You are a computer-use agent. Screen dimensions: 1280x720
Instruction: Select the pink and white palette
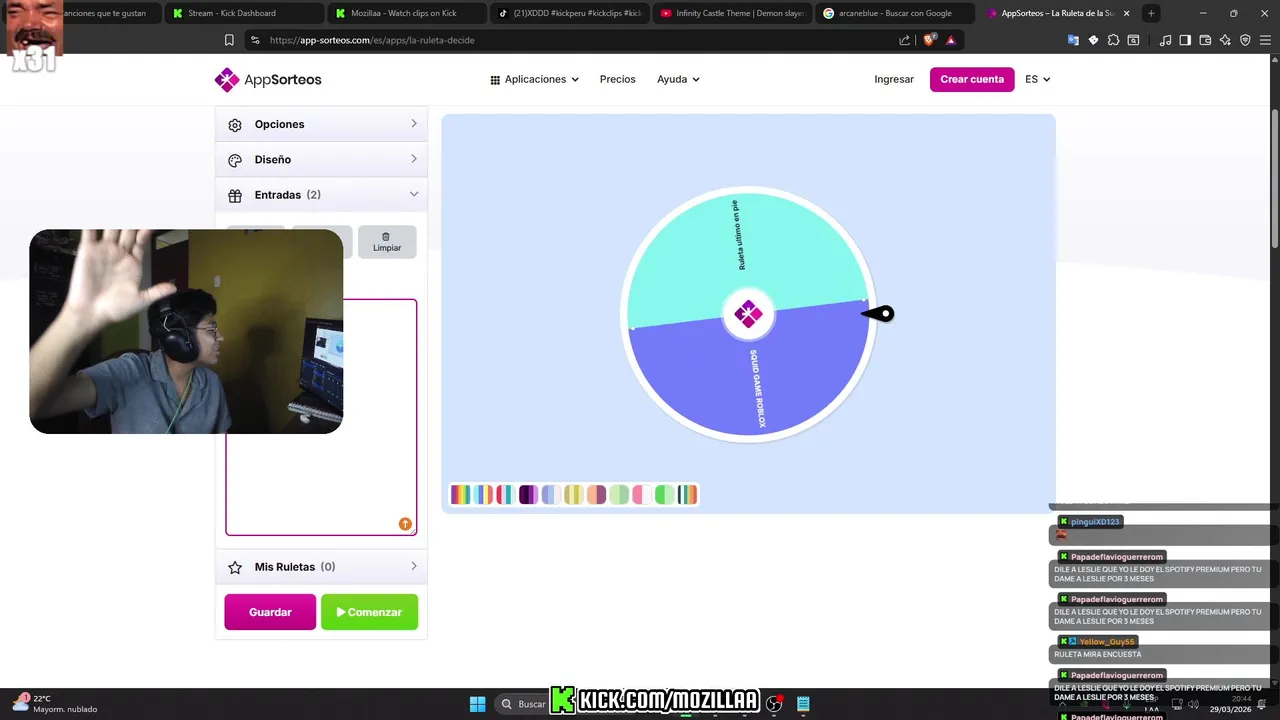tap(642, 494)
